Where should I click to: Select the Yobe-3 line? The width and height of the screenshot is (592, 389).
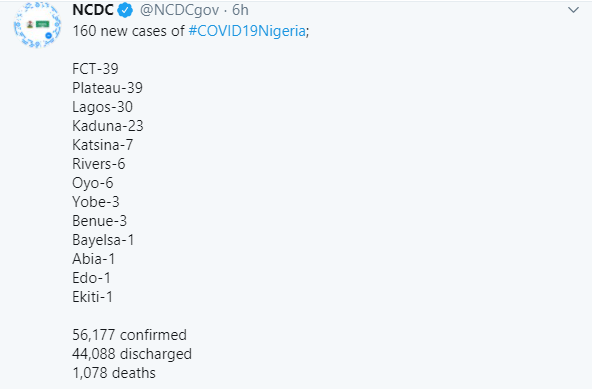96,202
